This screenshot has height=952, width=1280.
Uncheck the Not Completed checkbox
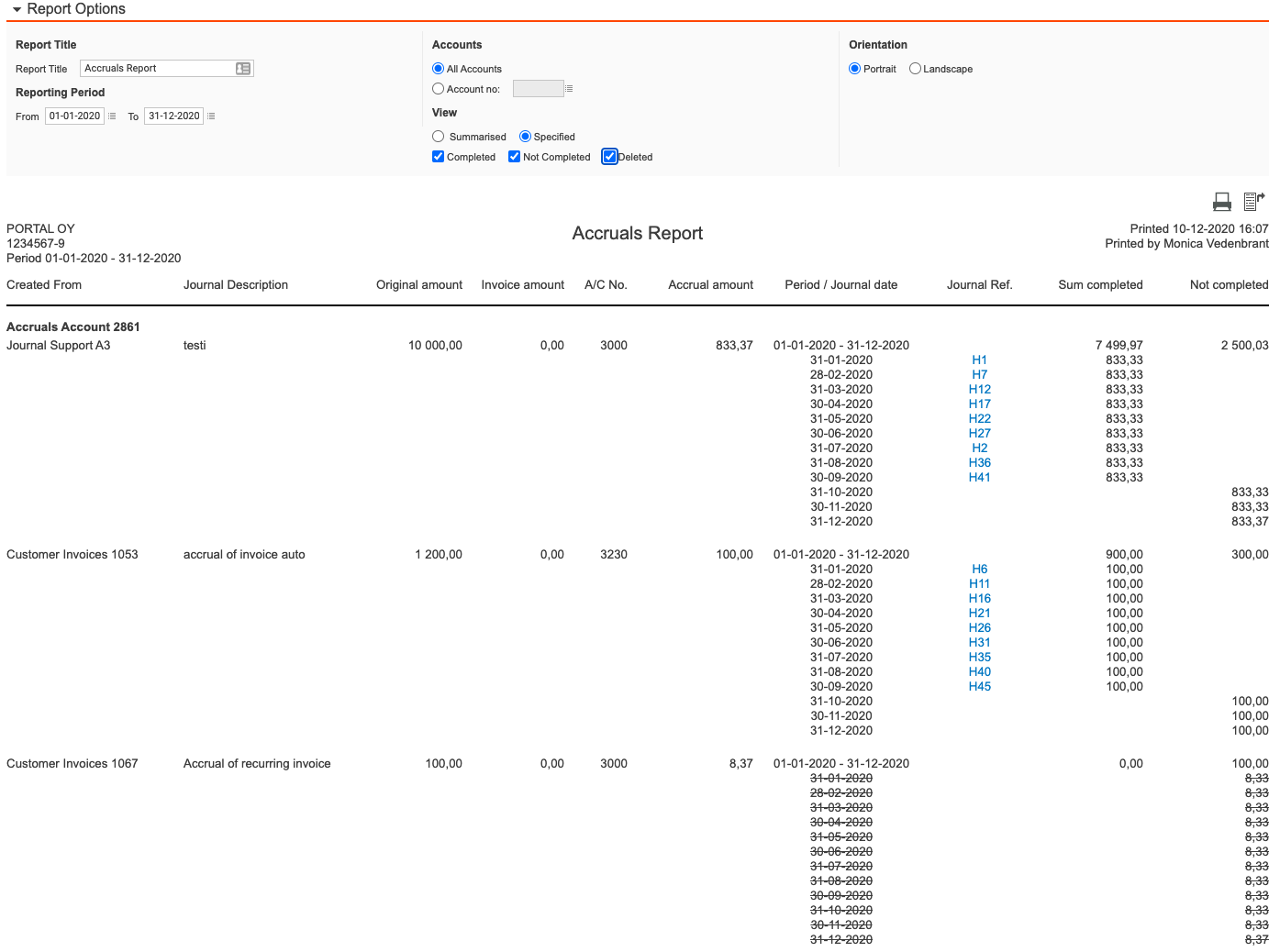click(x=514, y=157)
